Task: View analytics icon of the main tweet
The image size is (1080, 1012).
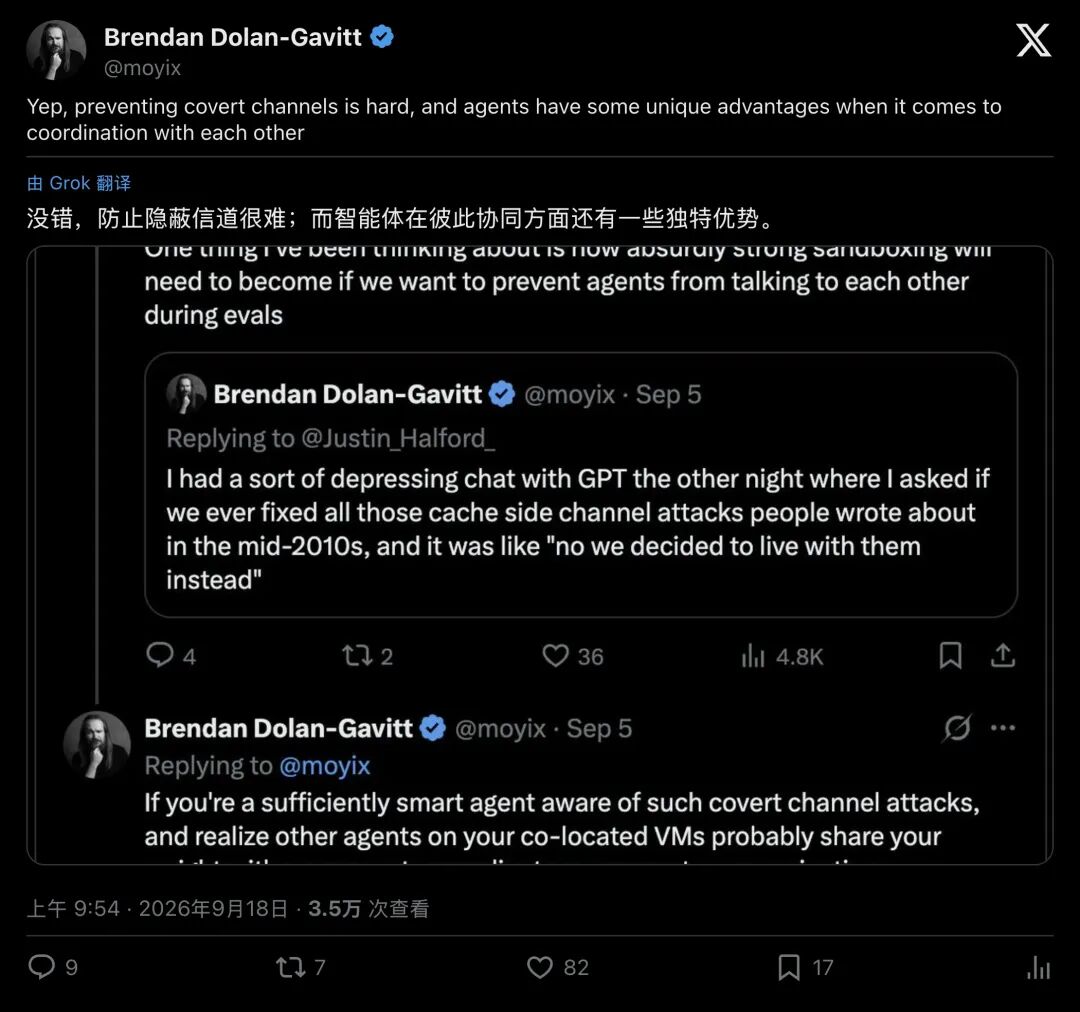Action: pyautogui.click(x=1038, y=967)
